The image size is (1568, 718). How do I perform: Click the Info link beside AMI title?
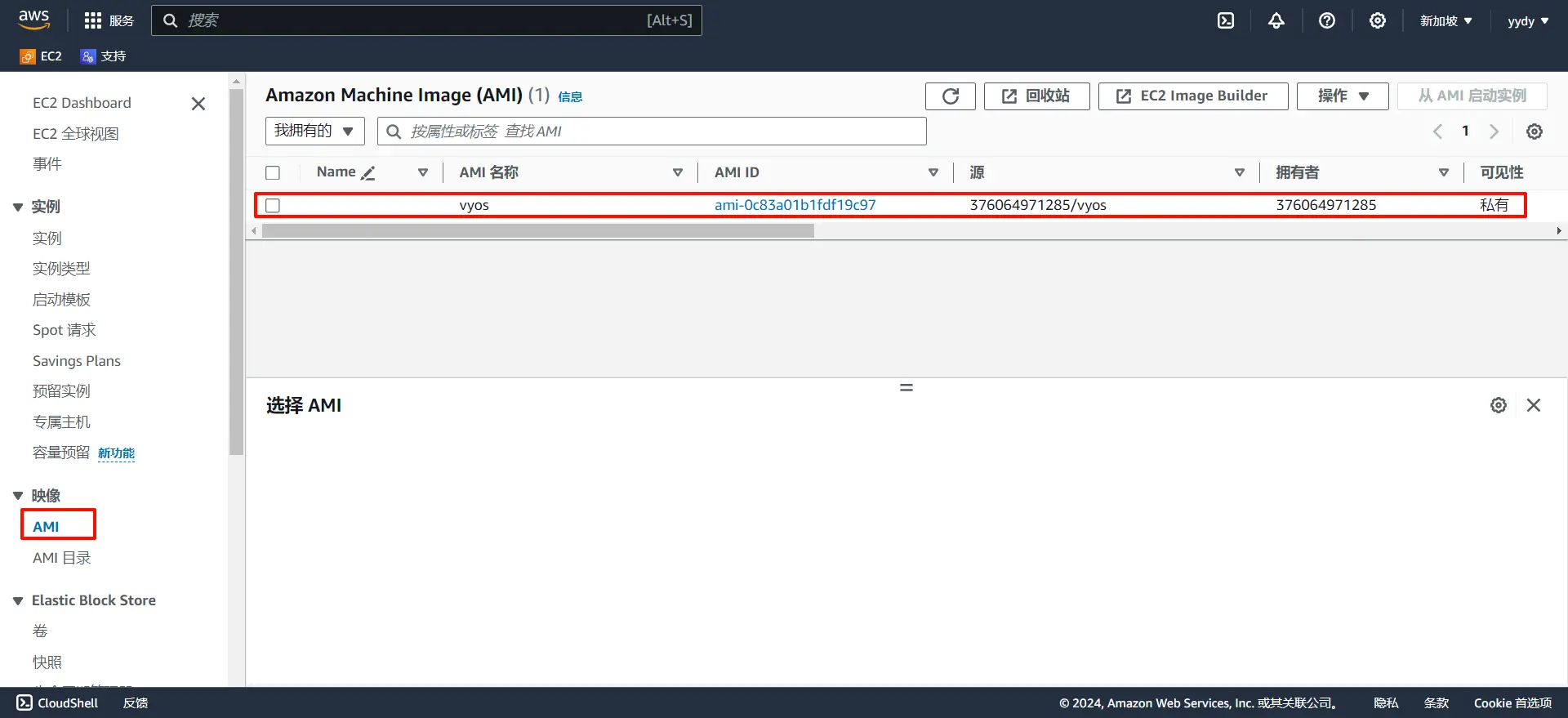(570, 97)
